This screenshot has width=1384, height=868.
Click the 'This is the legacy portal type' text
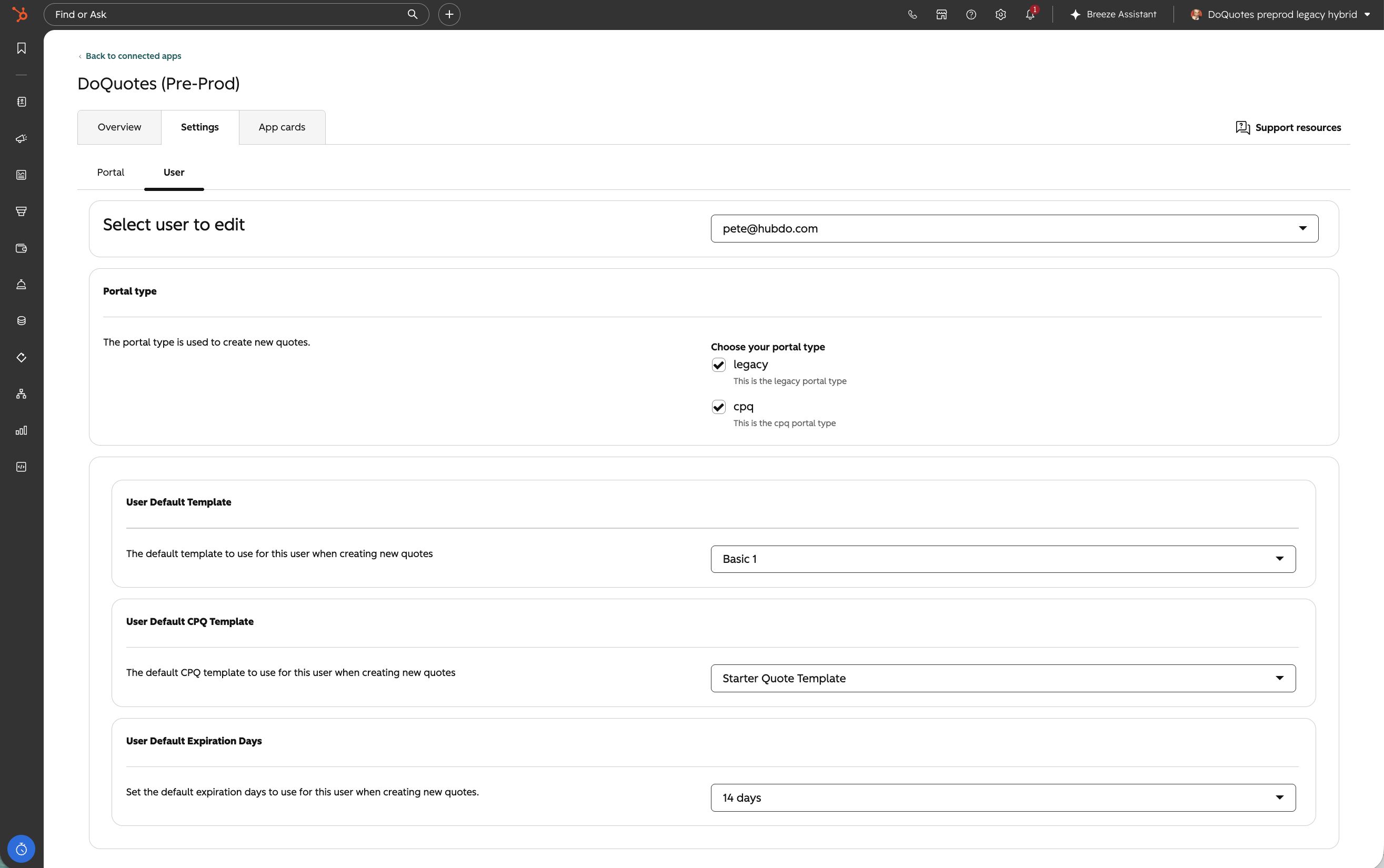pos(790,381)
